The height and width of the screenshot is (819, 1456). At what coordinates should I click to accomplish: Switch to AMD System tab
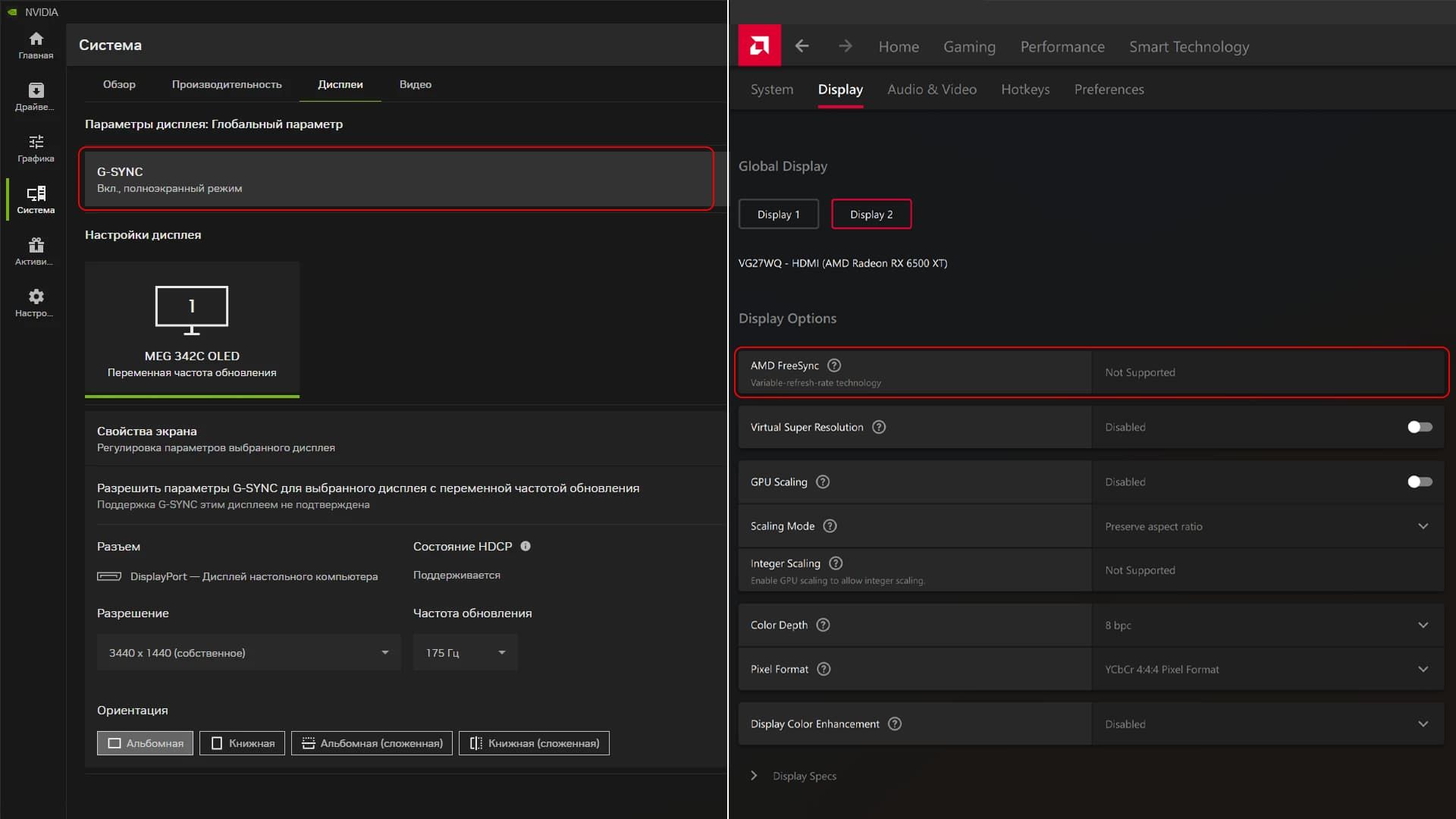(772, 89)
